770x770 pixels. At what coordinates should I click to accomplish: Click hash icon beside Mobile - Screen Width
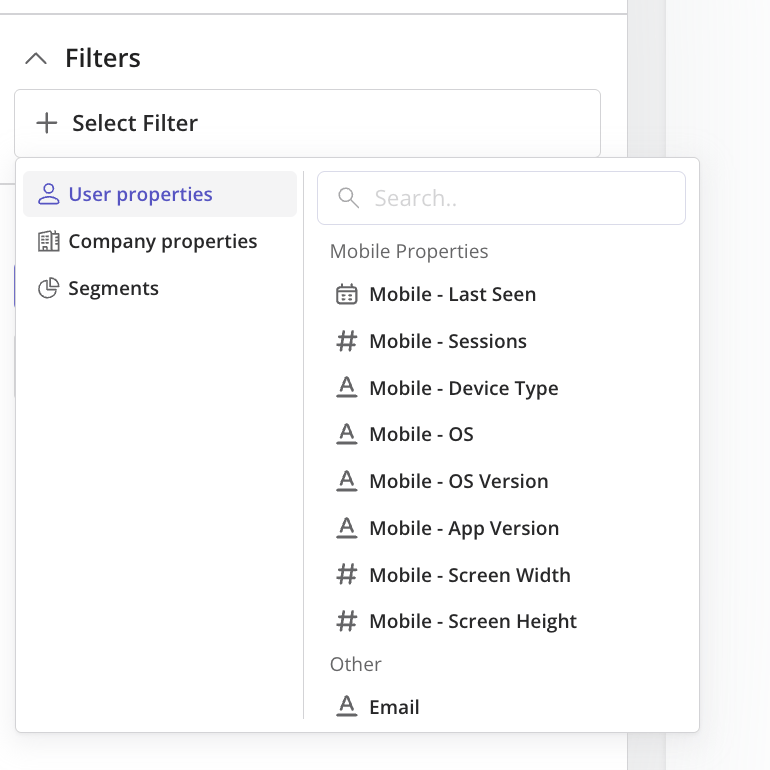pos(347,575)
